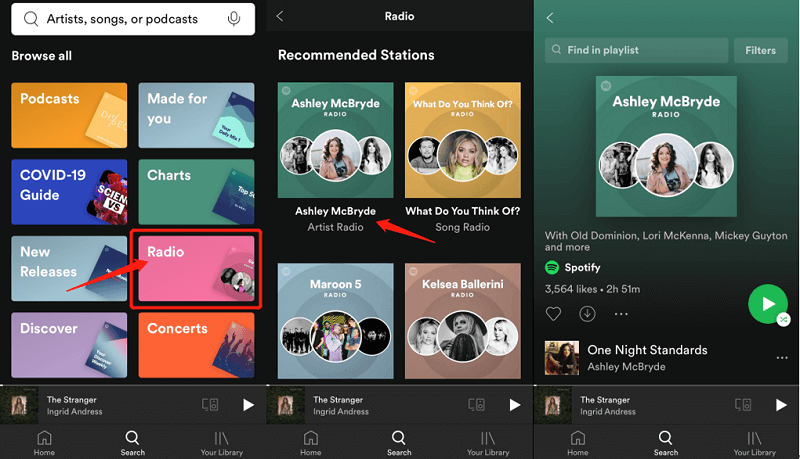Click the Find in playlist search field
This screenshot has height=459, width=800.
tap(636, 50)
